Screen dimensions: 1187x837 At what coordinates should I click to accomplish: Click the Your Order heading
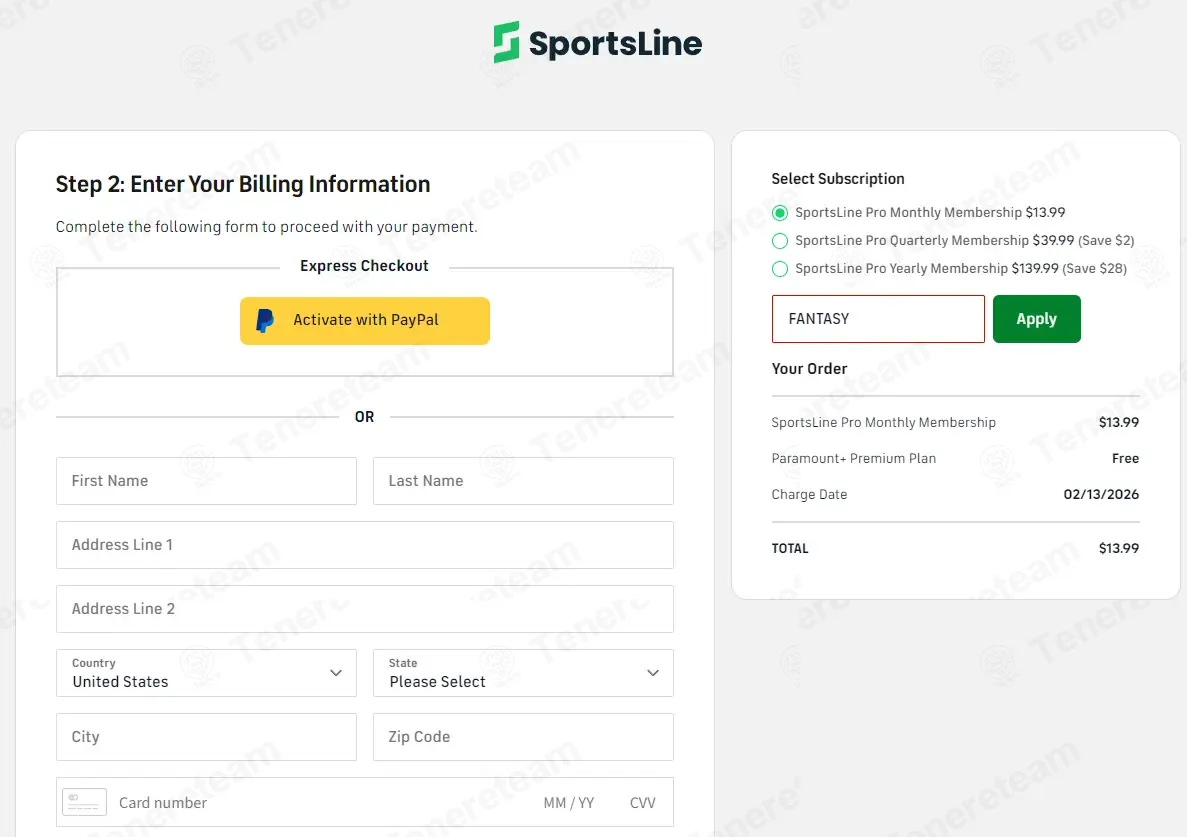tap(809, 369)
